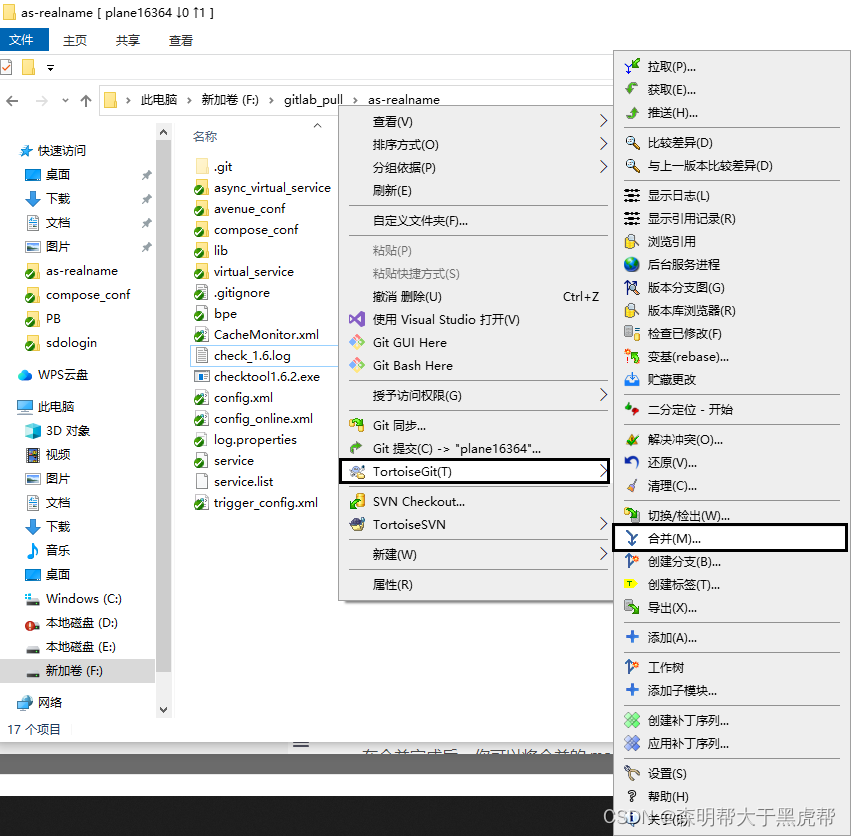
Task: Click the 比较差异 magnifier icon
Action: [x=632, y=142]
